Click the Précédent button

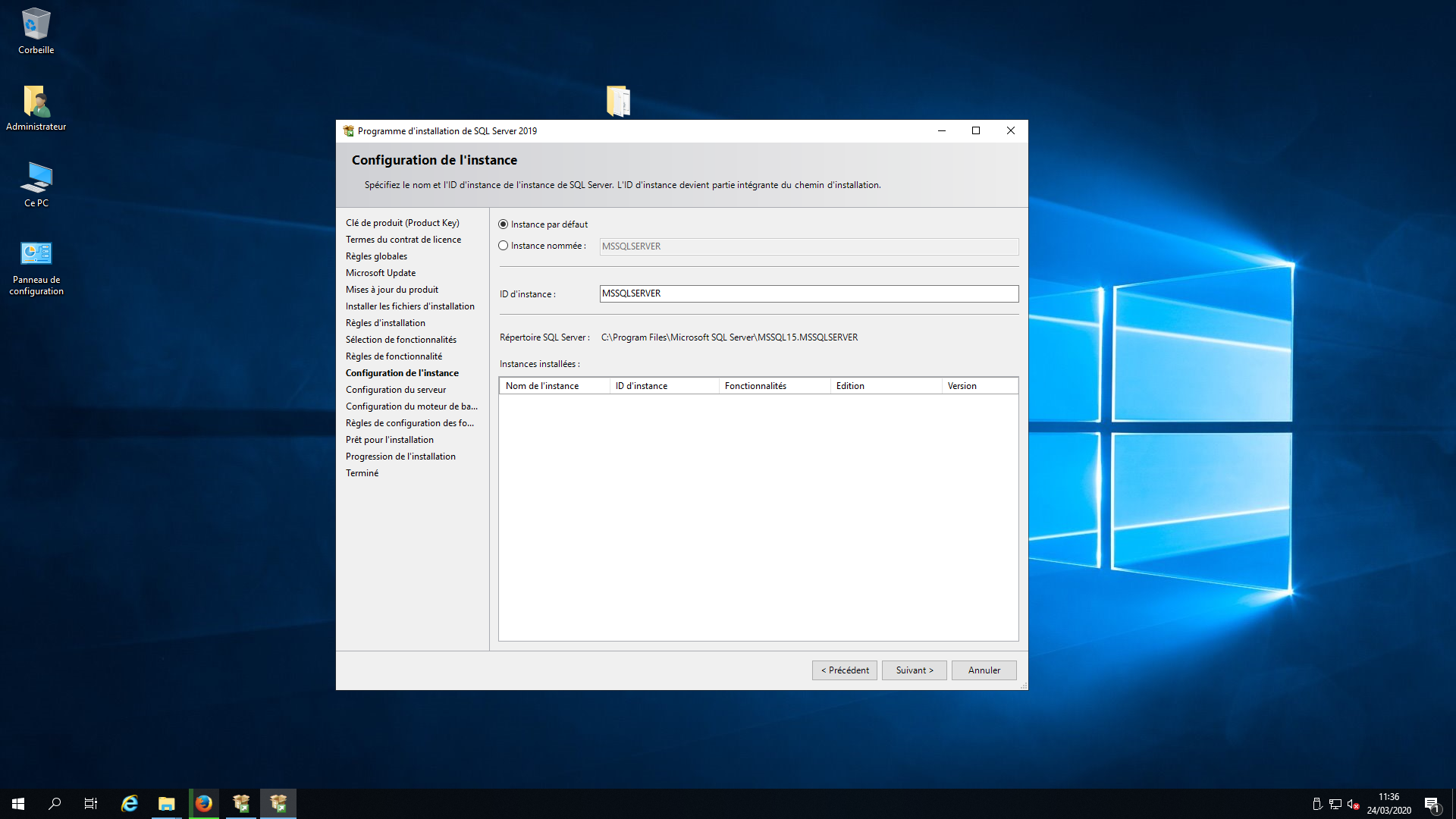pos(844,670)
